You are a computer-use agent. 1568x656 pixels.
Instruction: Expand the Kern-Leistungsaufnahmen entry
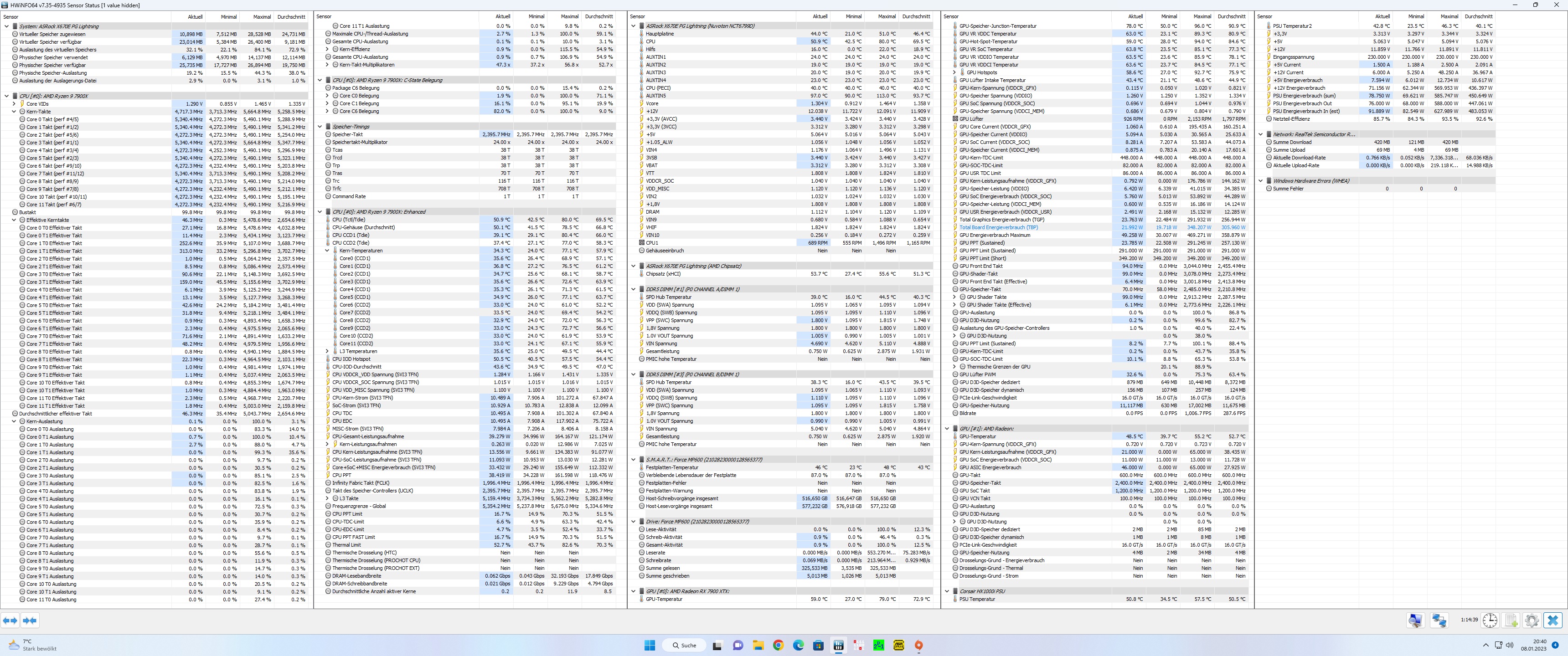click(x=327, y=444)
